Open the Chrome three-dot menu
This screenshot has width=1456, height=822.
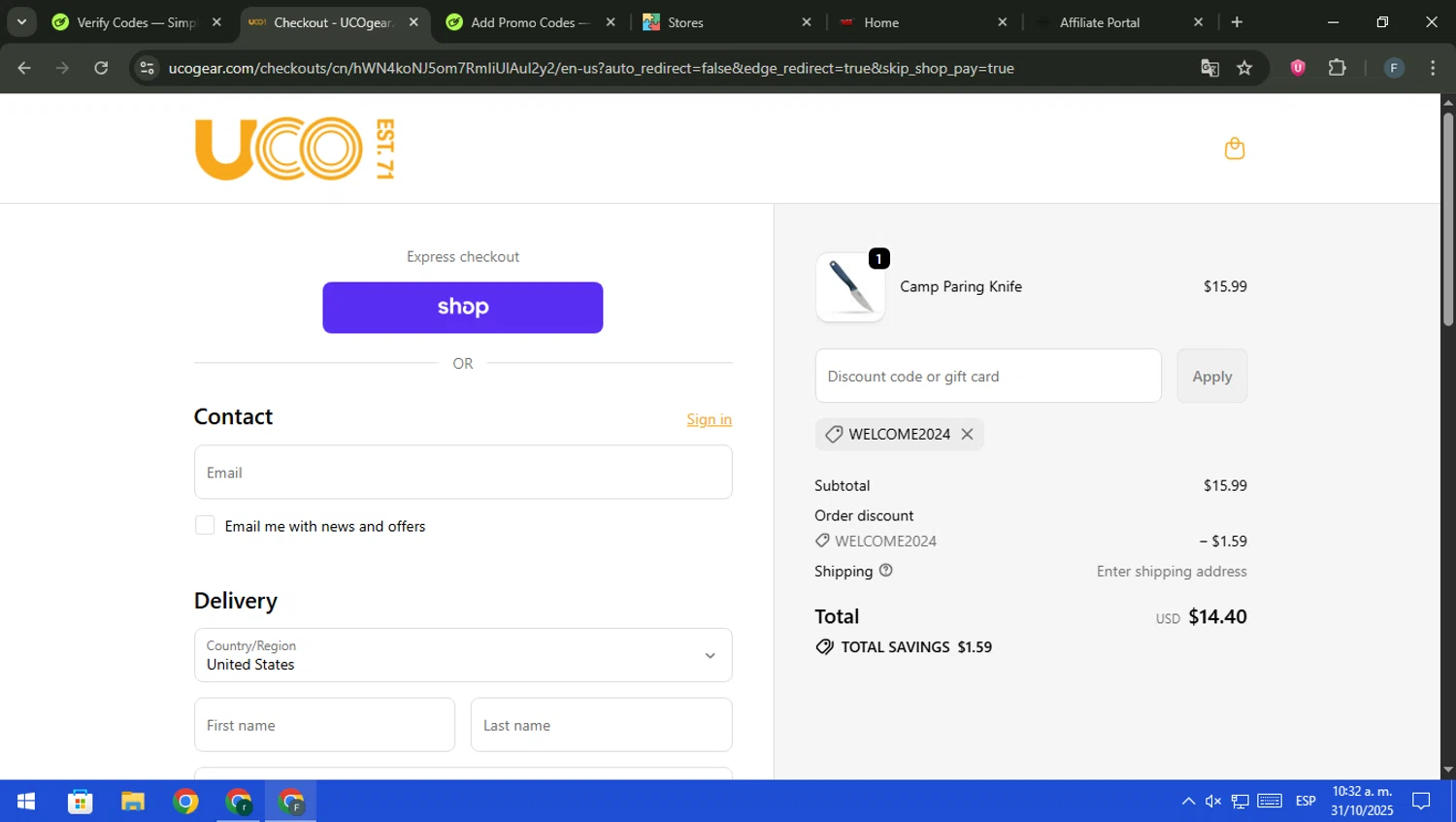tap(1433, 68)
